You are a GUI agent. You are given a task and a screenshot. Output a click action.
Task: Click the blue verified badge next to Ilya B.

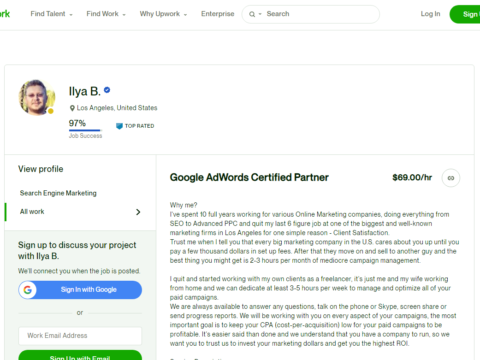coord(107,90)
